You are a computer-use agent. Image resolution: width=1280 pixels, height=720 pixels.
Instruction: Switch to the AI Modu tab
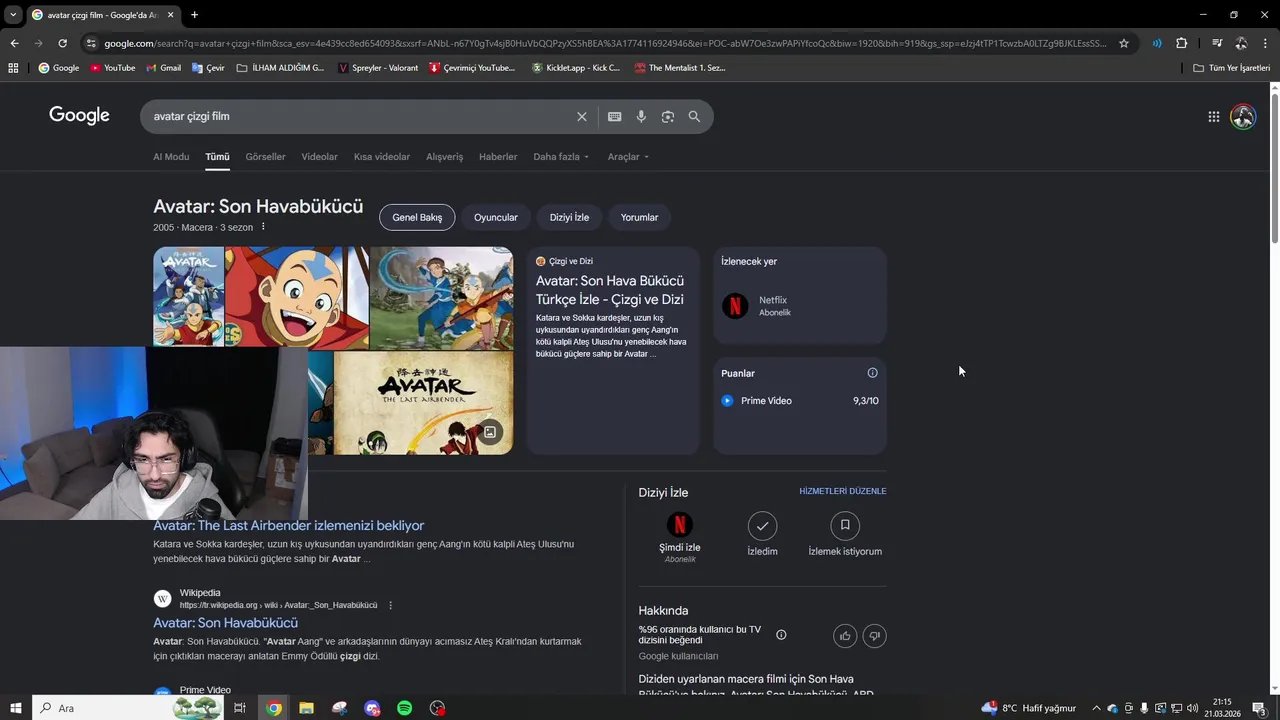171,157
